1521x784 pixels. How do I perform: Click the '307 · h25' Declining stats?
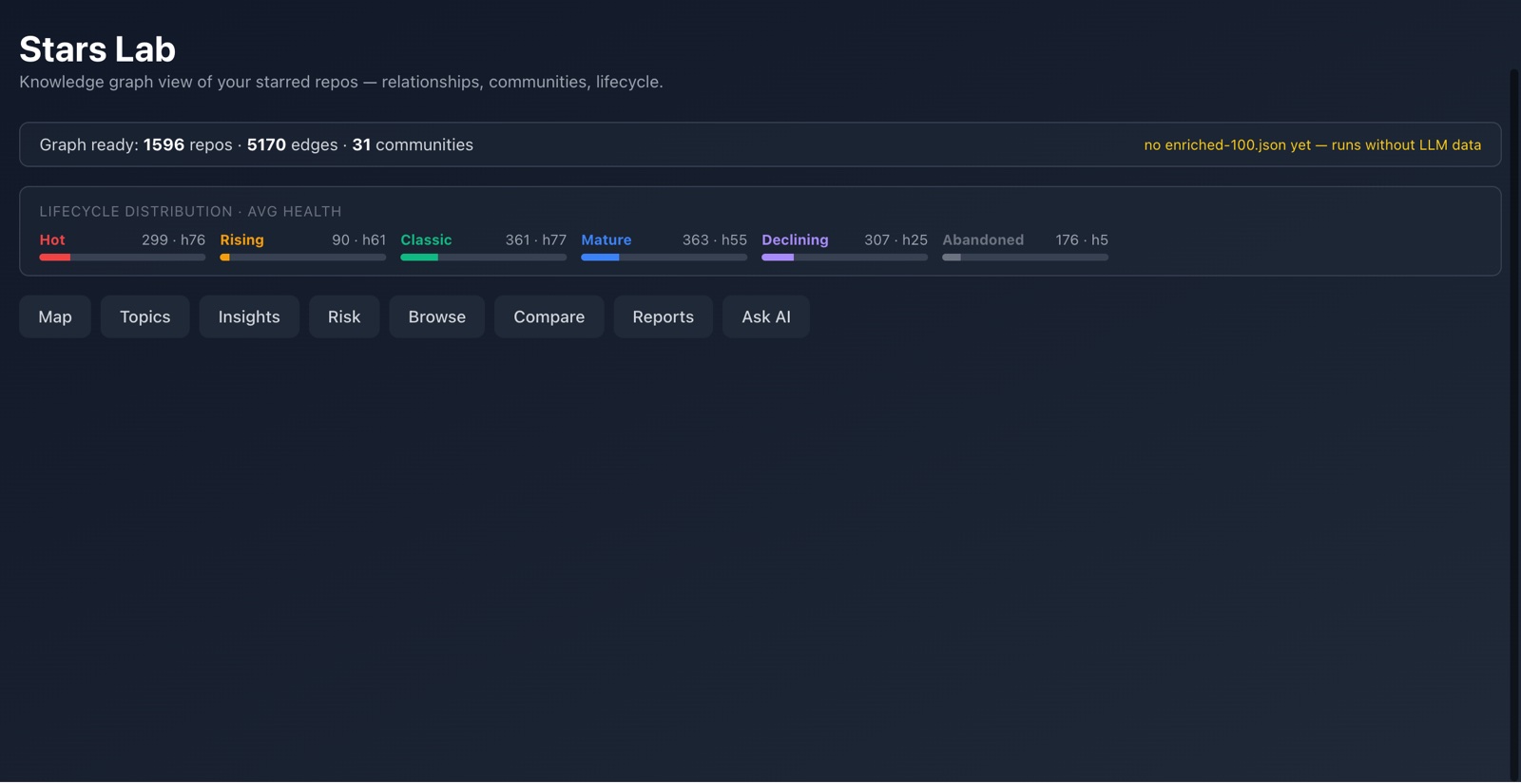coord(895,239)
